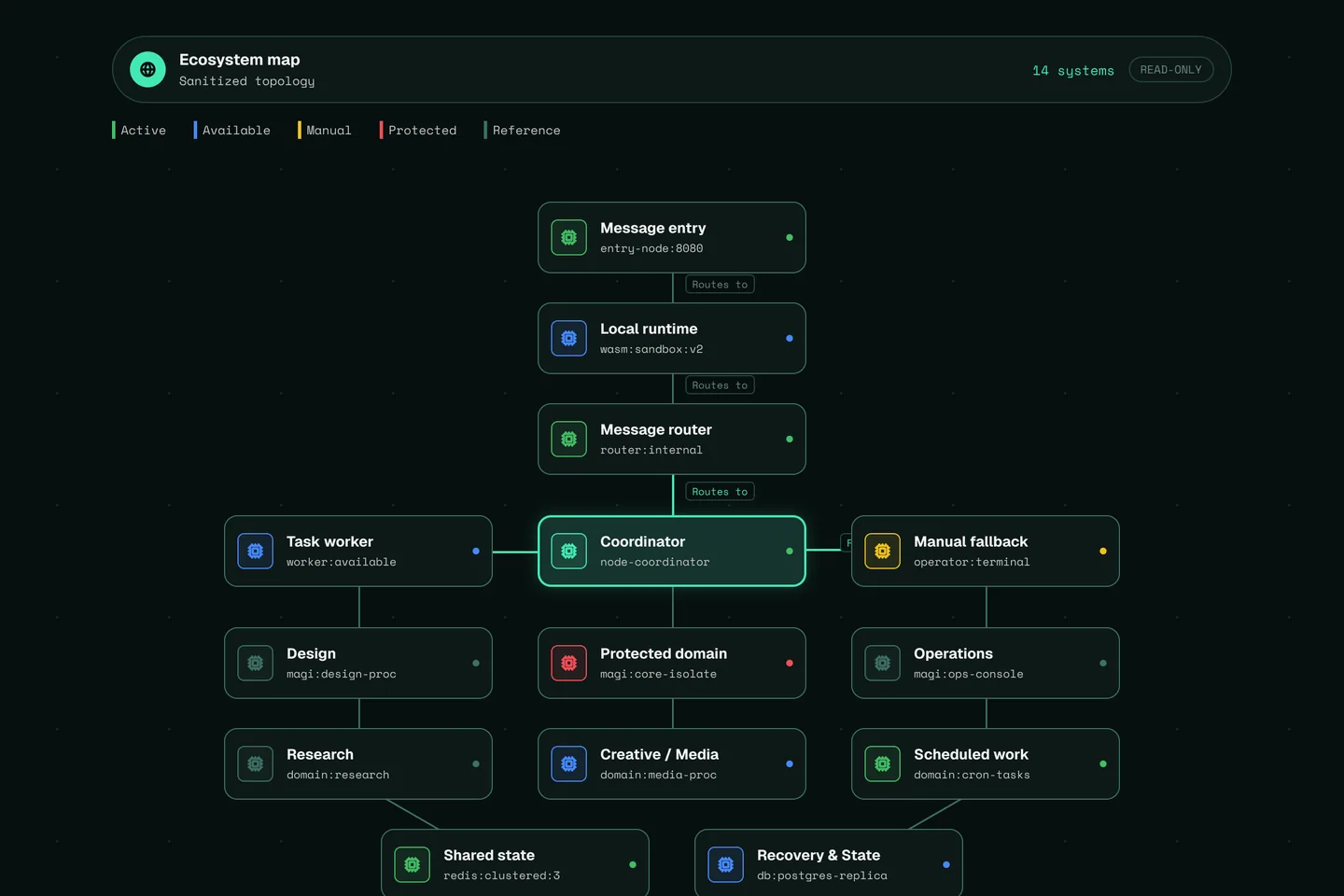The image size is (1344, 896).
Task: Click Routes to label below Local runtime
Action: 720,385
